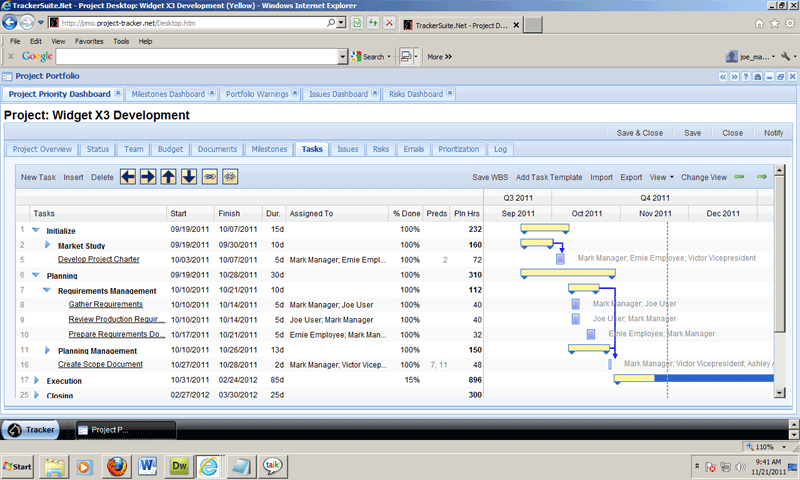Expand the Closing task group
Screen dimensions: 800x480
(x=36, y=395)
